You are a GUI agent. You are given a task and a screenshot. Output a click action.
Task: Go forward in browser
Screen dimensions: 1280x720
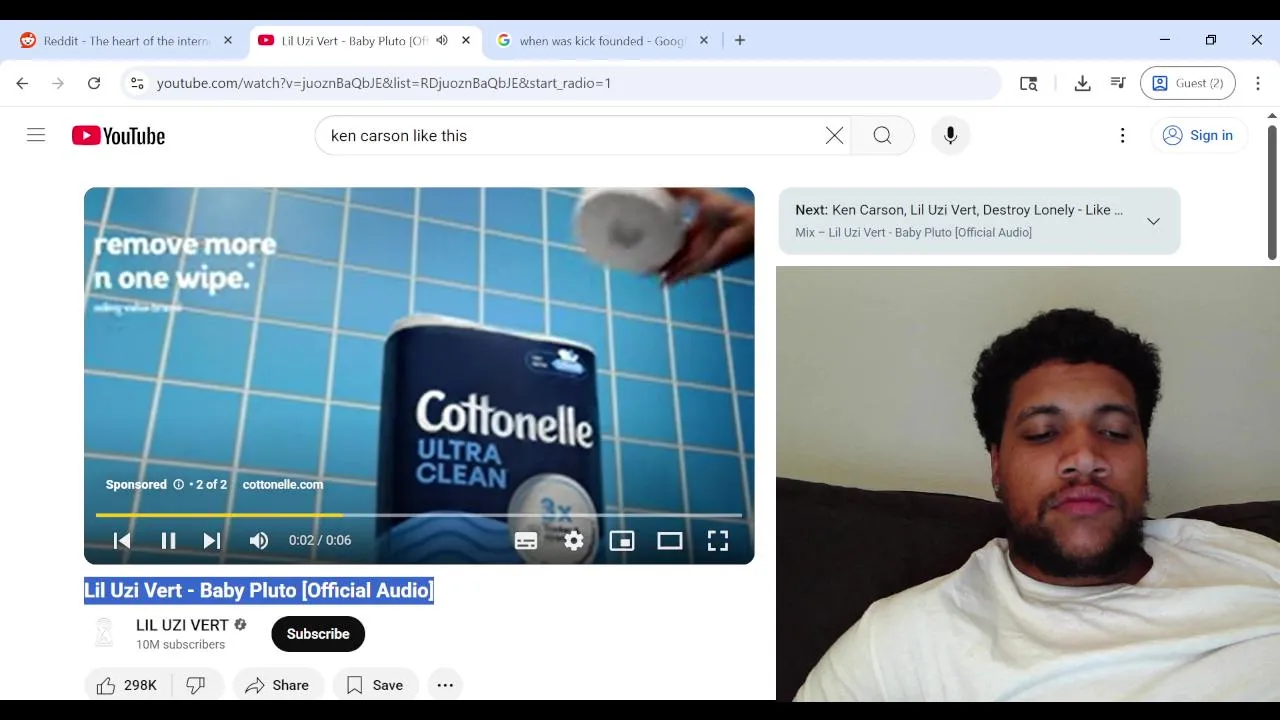58,83
